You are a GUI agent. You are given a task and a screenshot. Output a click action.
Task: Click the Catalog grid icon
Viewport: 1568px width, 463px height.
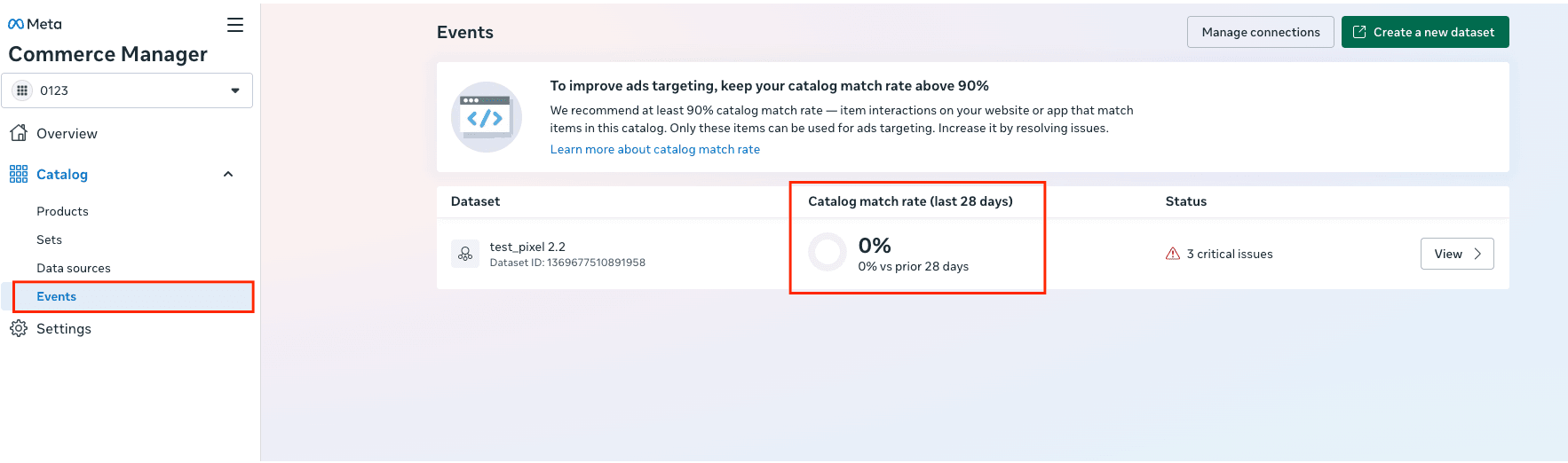click(19, 174)
